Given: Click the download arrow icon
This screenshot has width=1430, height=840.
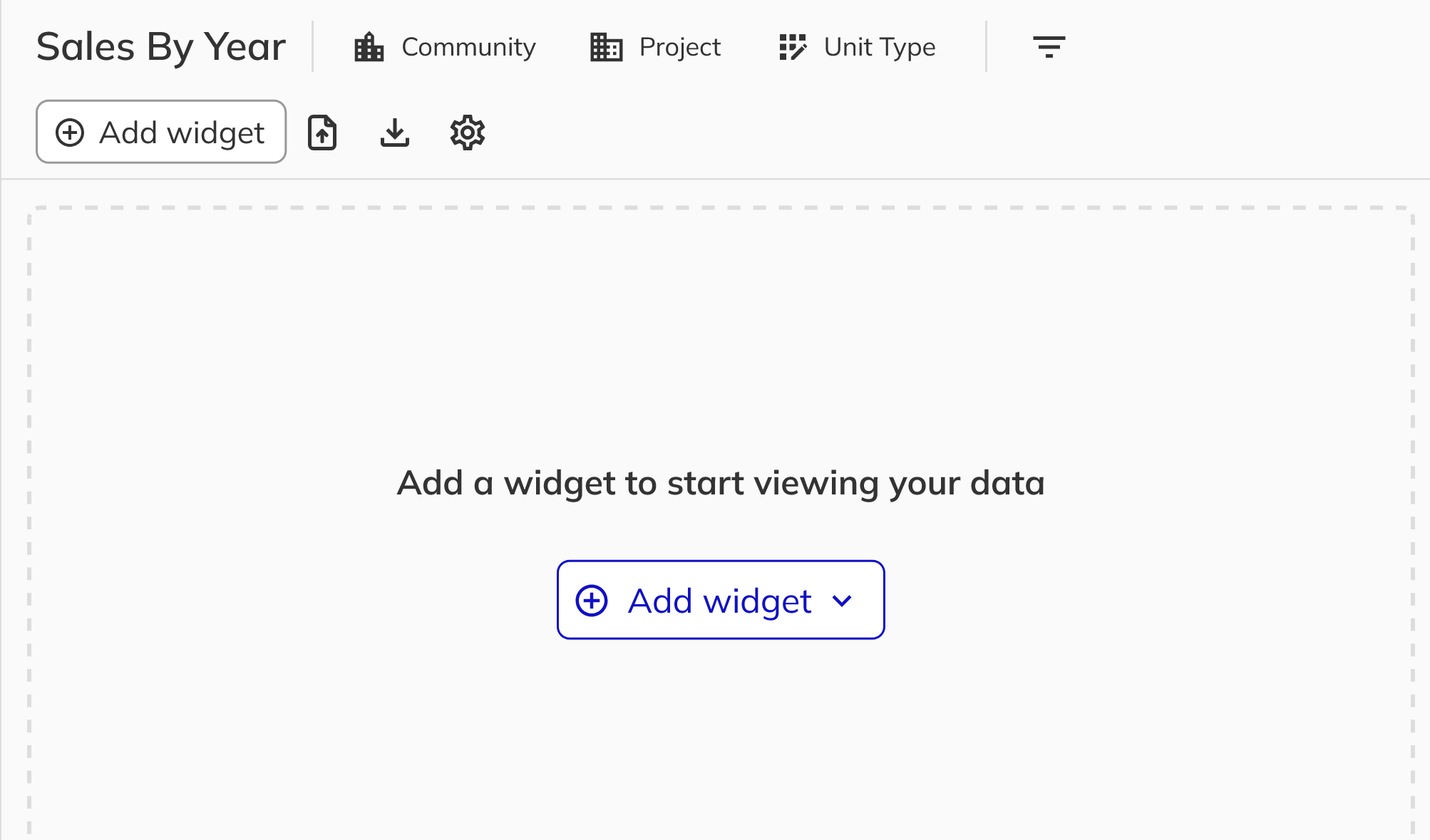Looking at the screenshot, I should (x=395, y=133).
